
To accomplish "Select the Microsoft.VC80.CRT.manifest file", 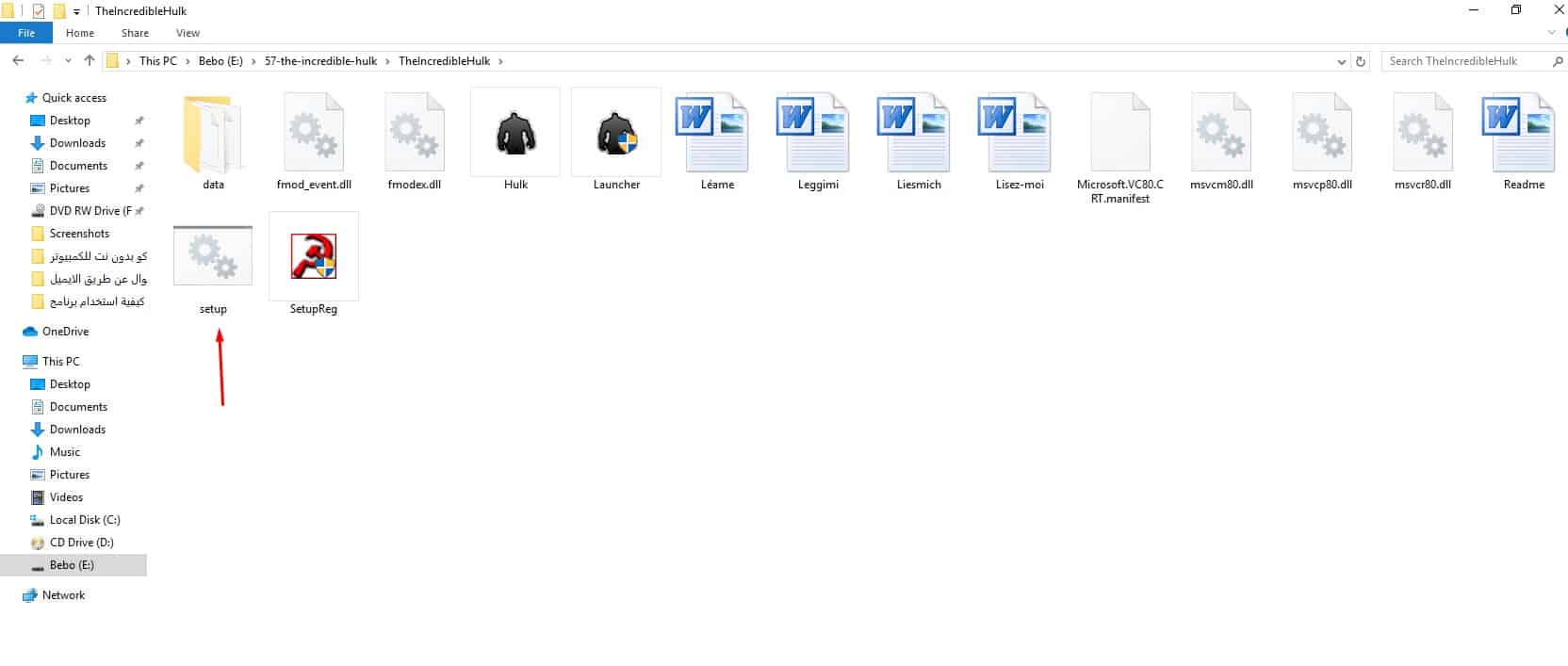I will (x=1119, y=135).
